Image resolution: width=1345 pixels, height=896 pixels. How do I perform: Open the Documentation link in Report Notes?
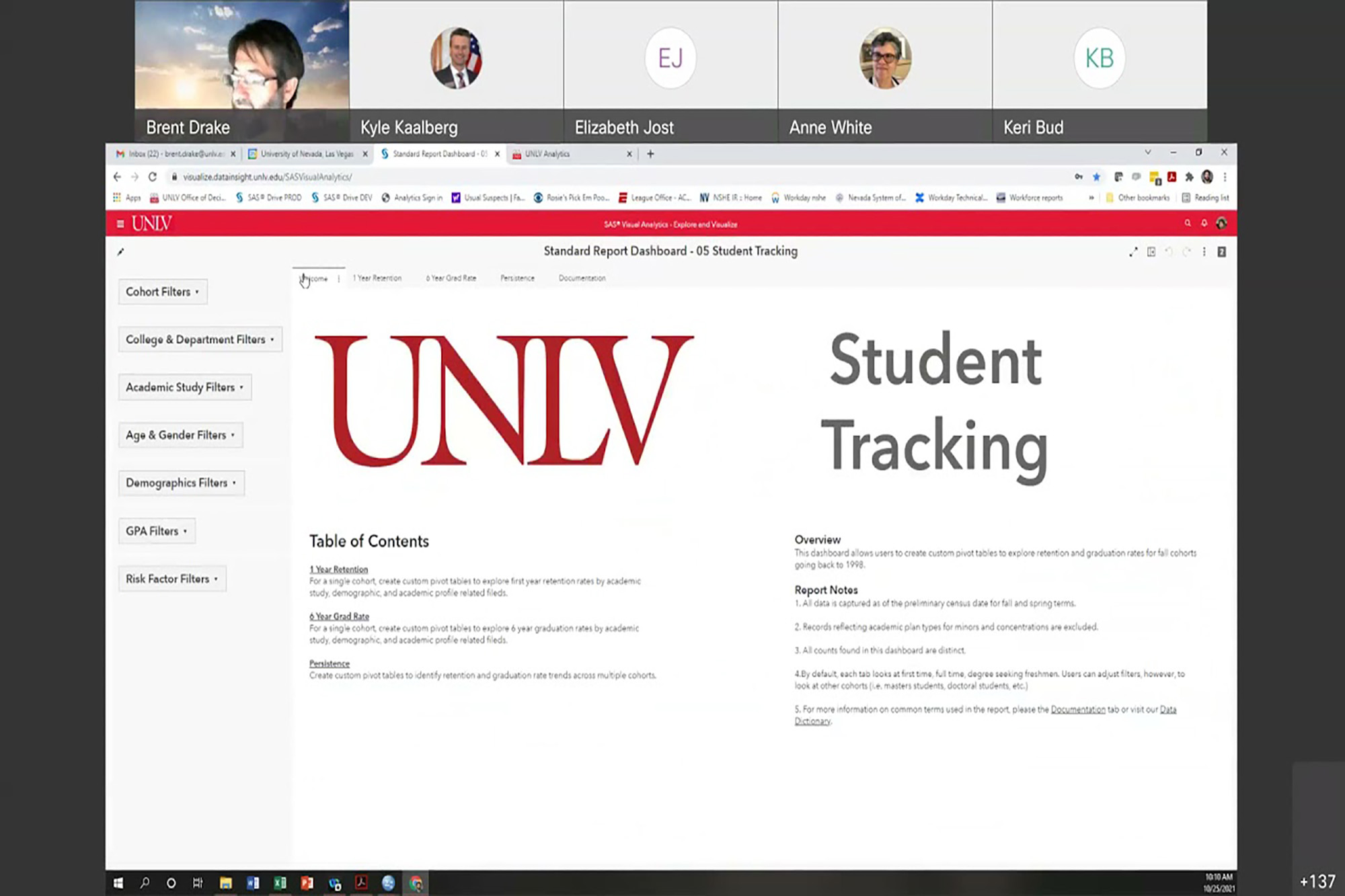(1078, 709)
